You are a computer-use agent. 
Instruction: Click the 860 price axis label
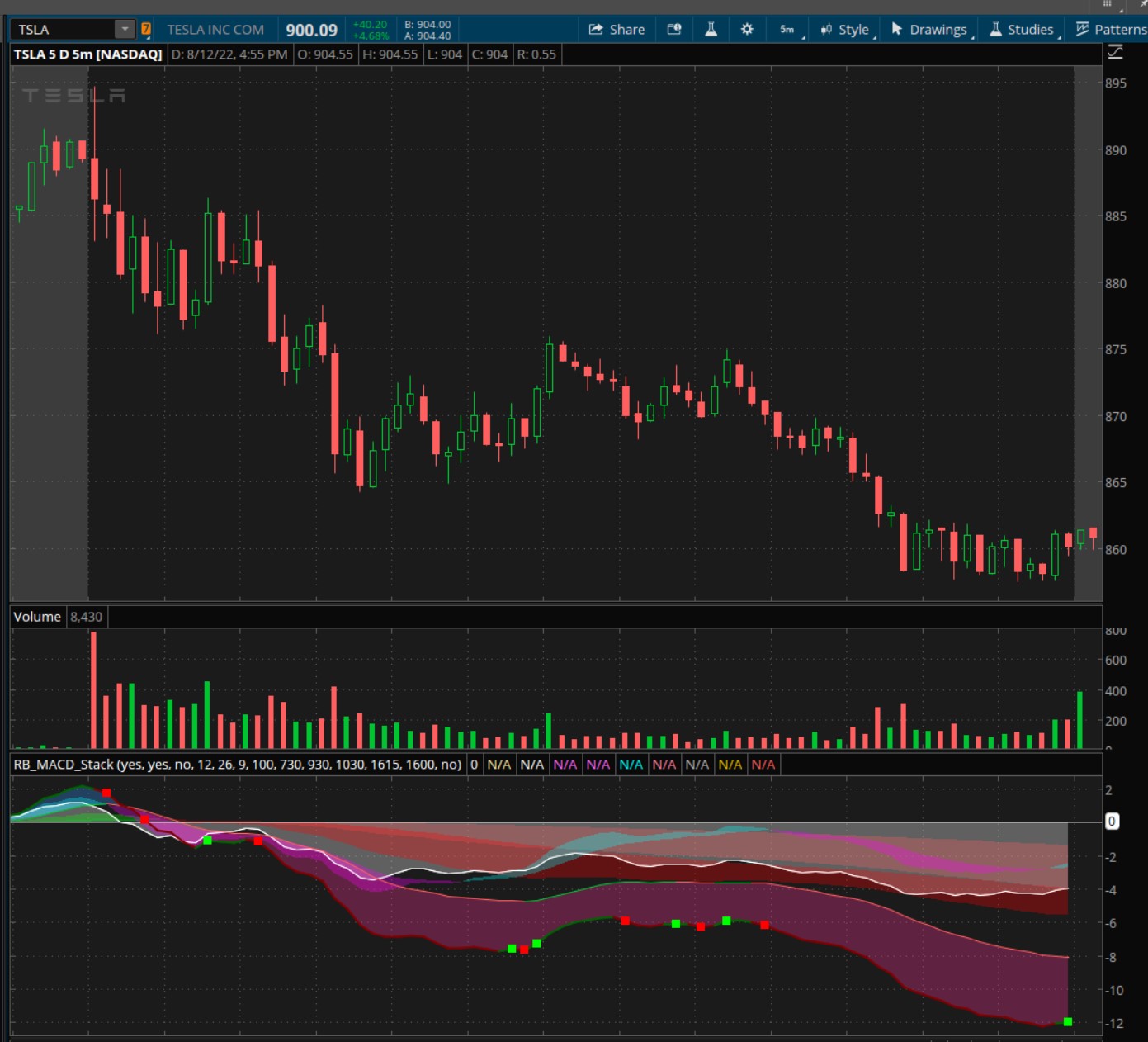(1116, 549)
